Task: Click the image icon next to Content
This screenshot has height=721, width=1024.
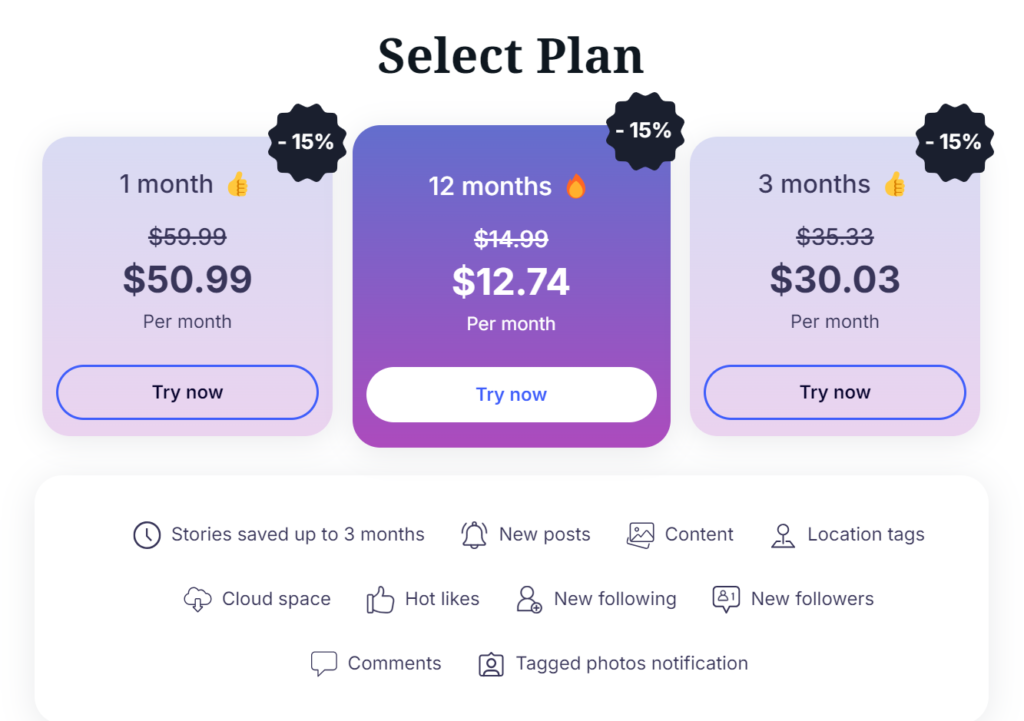Action: 641,535
